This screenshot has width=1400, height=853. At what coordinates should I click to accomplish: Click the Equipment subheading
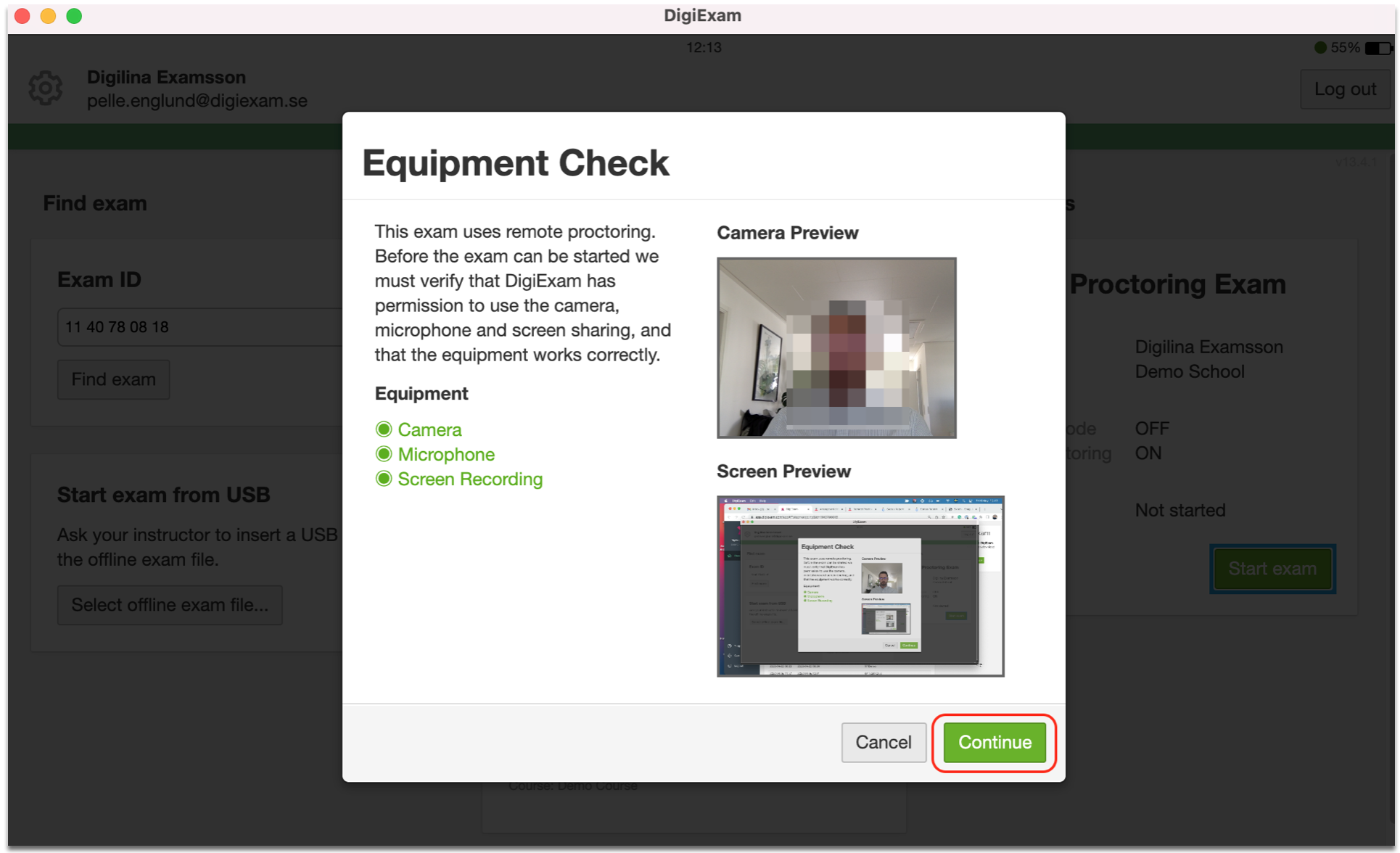point(421,393)
